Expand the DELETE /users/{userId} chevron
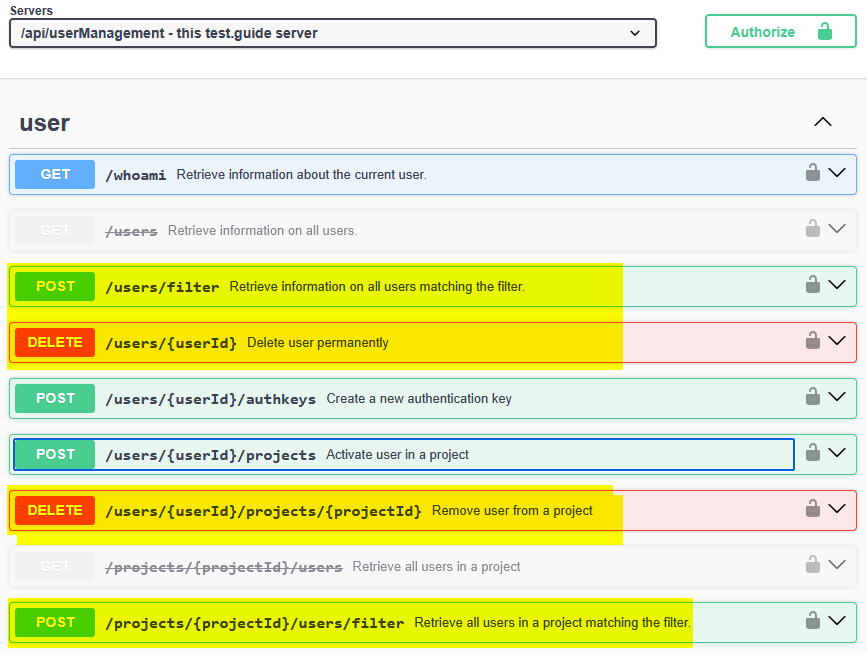The height and width of the screenshot is (653, 867). point(837,340)
